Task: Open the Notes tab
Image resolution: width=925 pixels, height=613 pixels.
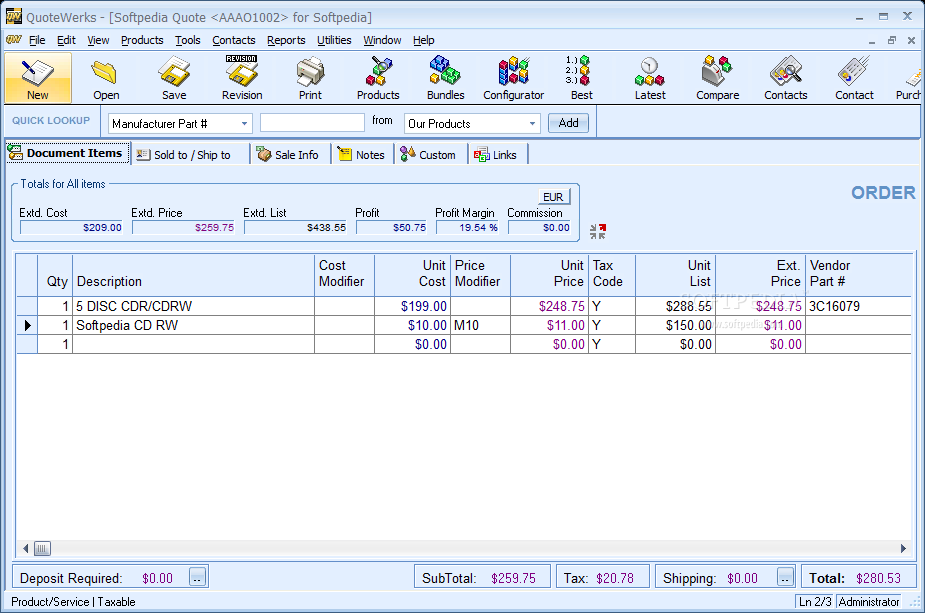Action: [362, 155]
